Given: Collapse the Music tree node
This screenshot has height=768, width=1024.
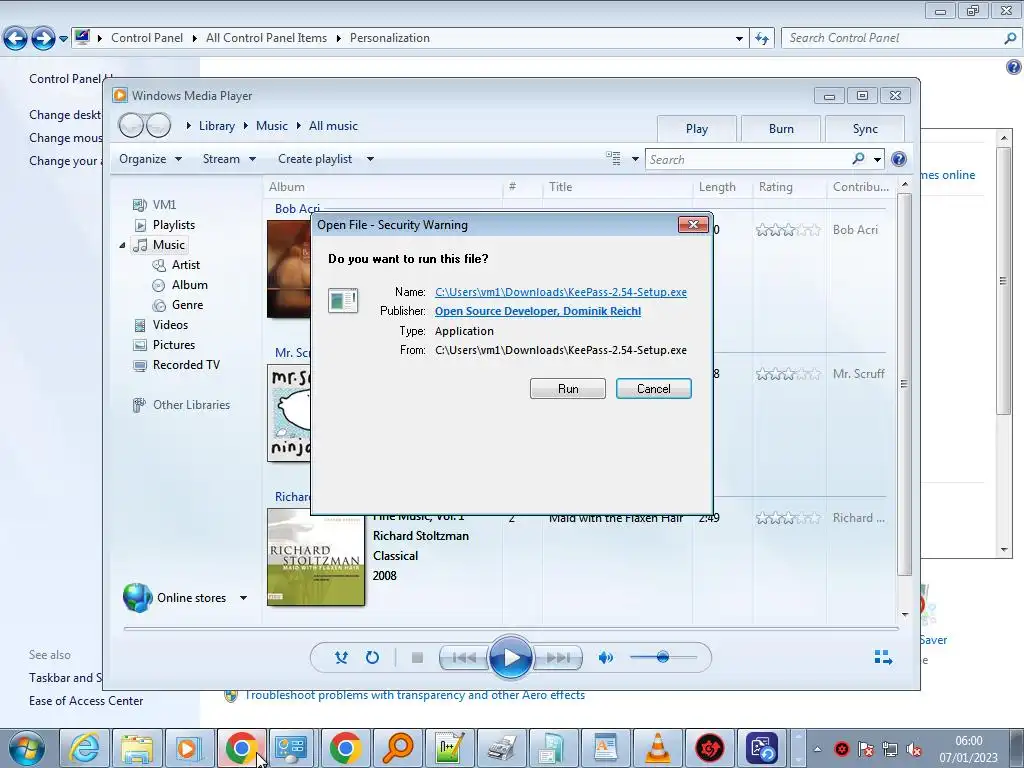Looking at the screenshot, I should click(122, 246).
